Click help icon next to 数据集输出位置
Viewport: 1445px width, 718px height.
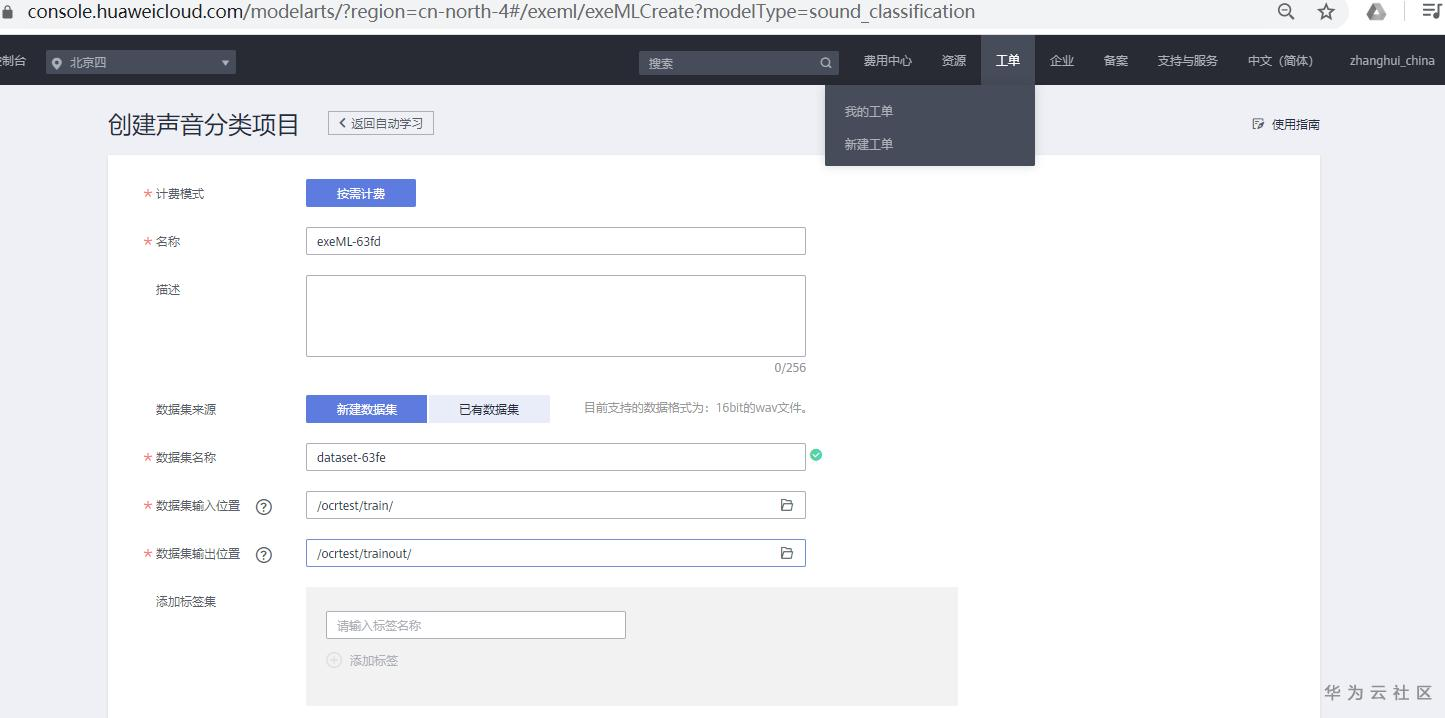pos(264,554)
